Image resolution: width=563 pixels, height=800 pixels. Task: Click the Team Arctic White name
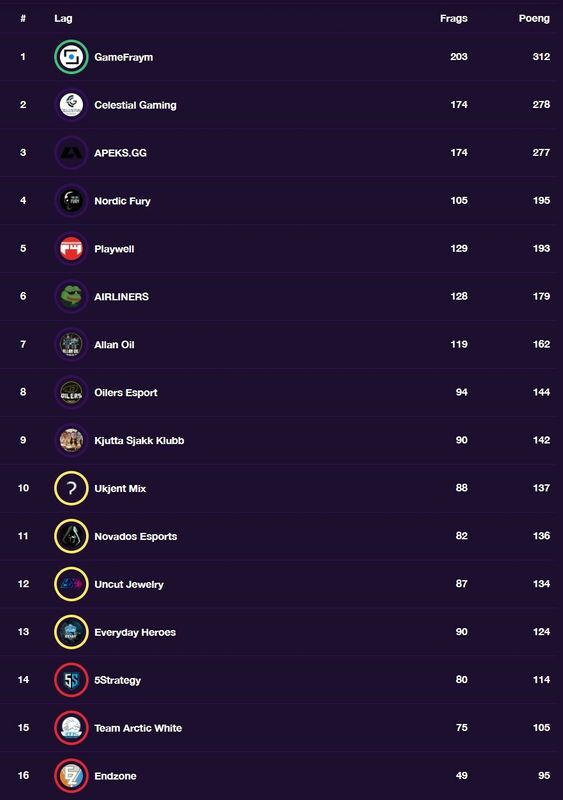[x=138, y=728]
